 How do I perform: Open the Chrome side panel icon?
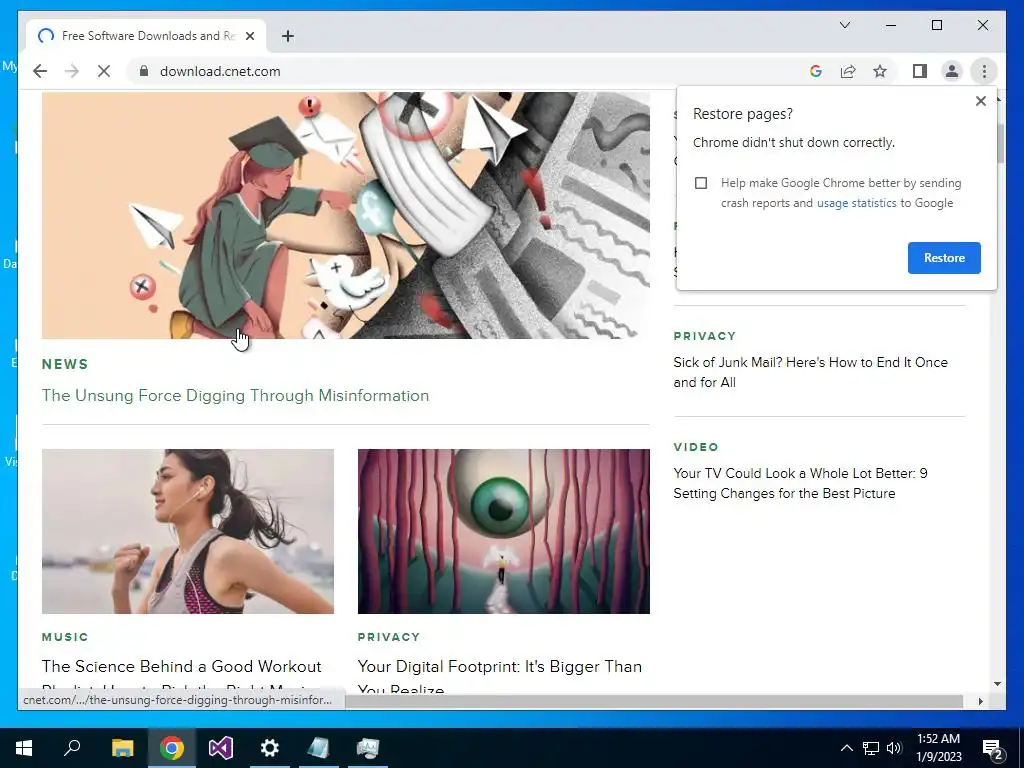[920, 71]
